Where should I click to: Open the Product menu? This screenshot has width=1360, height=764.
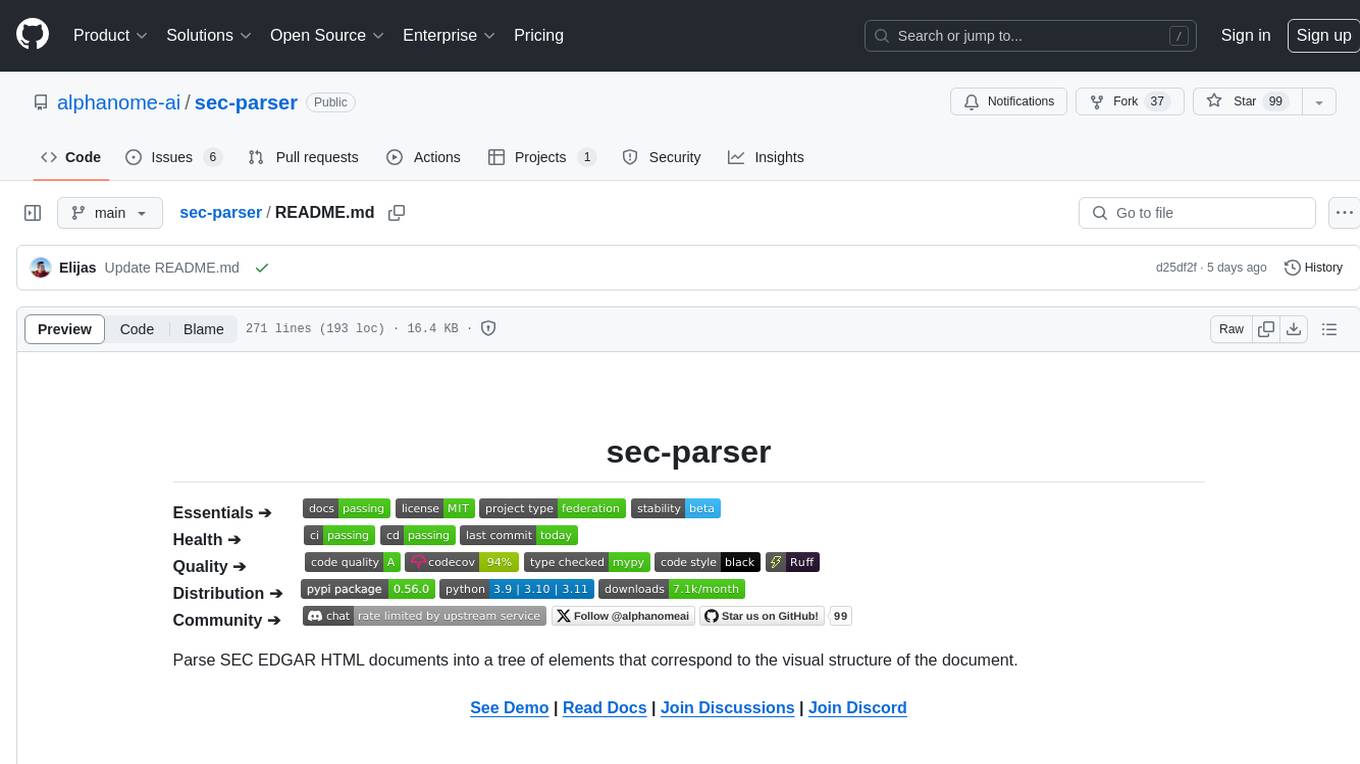pyautogui.click(x=110, y=35)
